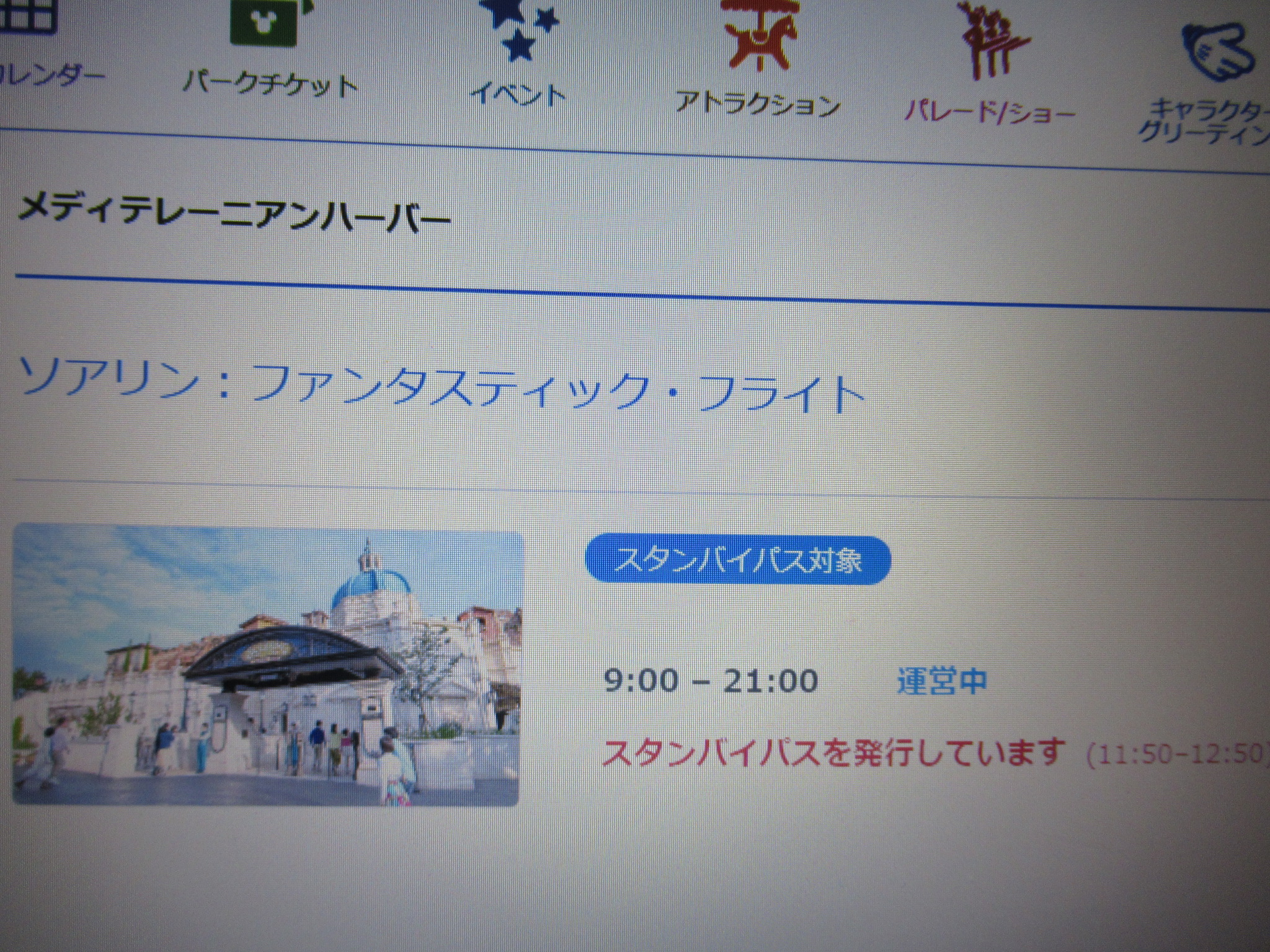
Task: Click the green park ticket icon
Action: (x=264, y=22)
